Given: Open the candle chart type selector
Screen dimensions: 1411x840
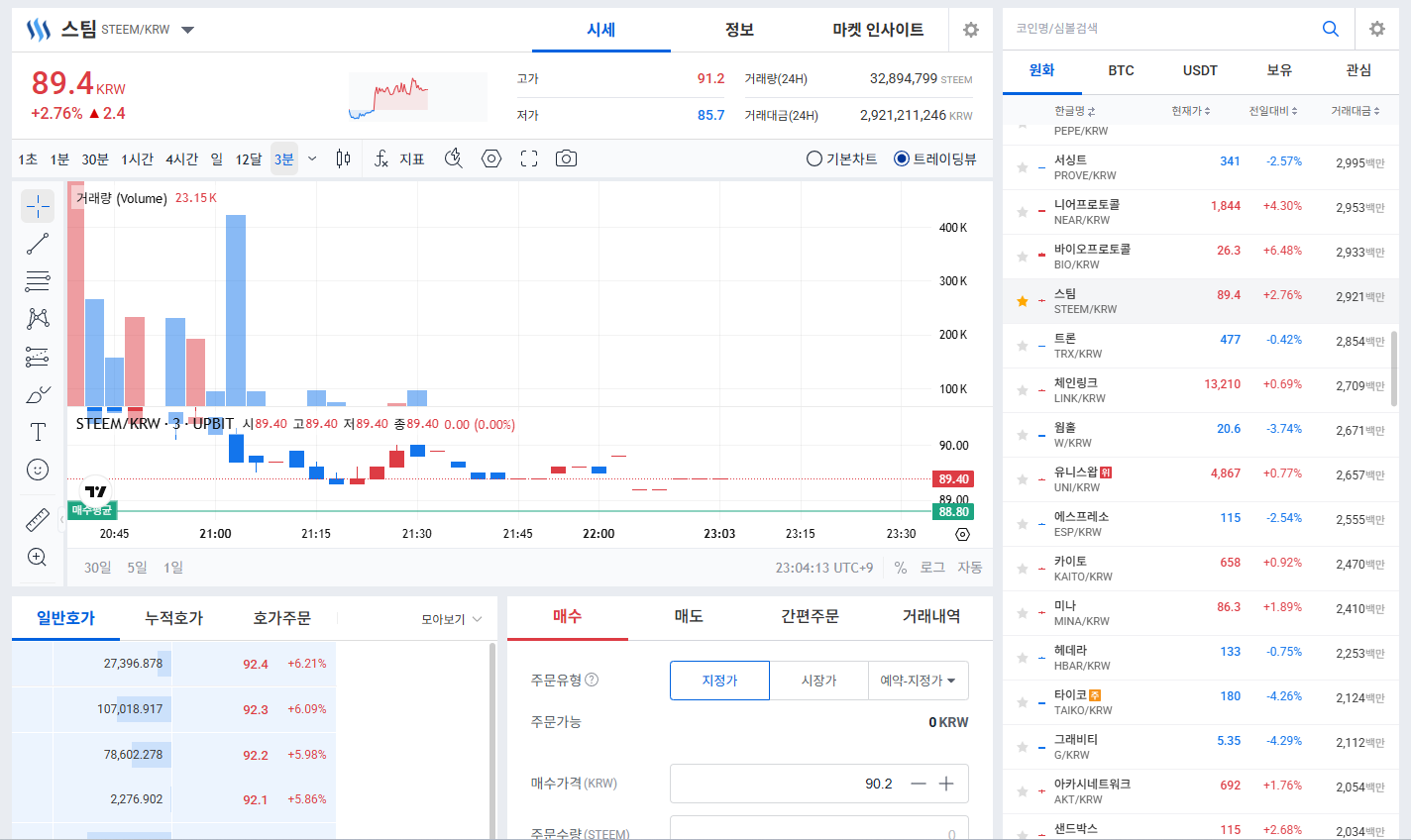Looking at the screenshot, I should coord(343,158).
